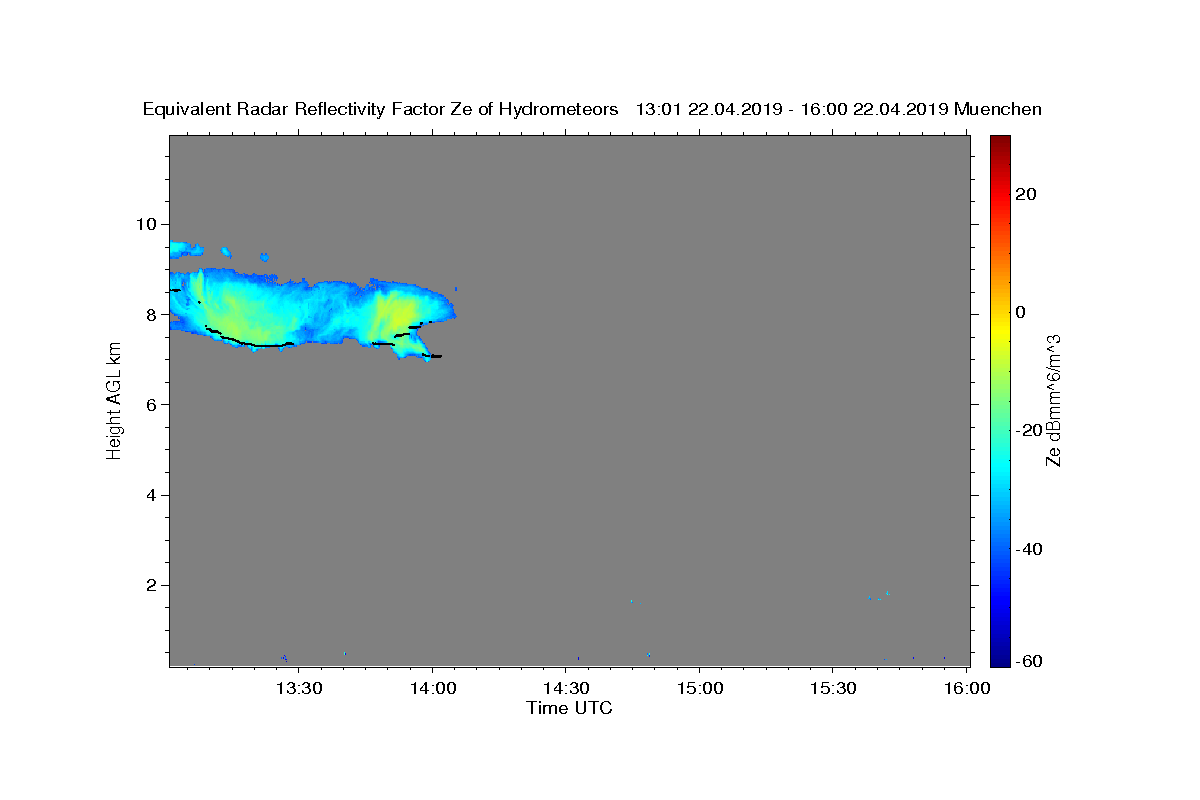Click the dark blue bottom of the colorbar

[x=1000, y=658]
